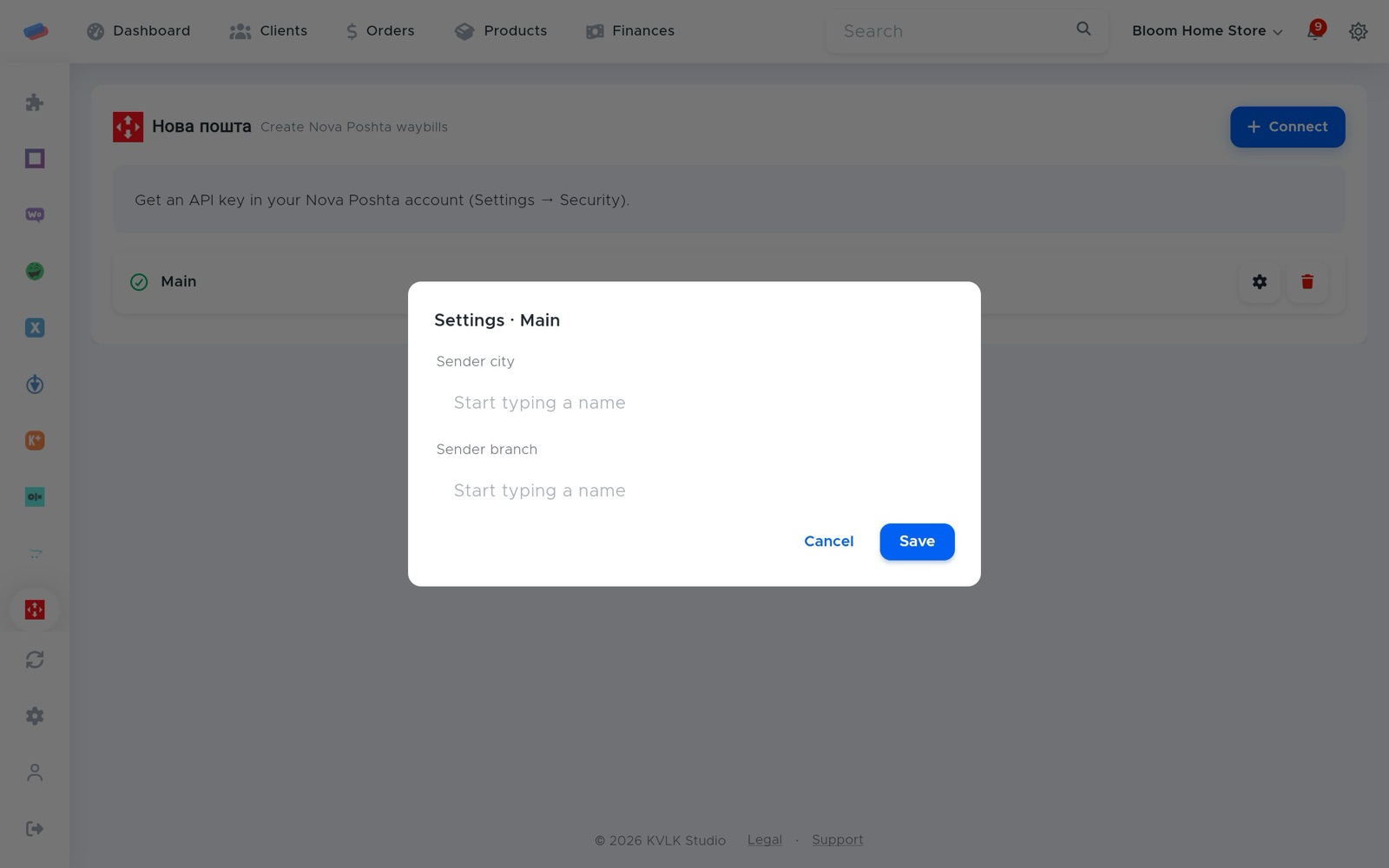Click the '© 2026 KVLK Studio' footer text

coord(661,841)
